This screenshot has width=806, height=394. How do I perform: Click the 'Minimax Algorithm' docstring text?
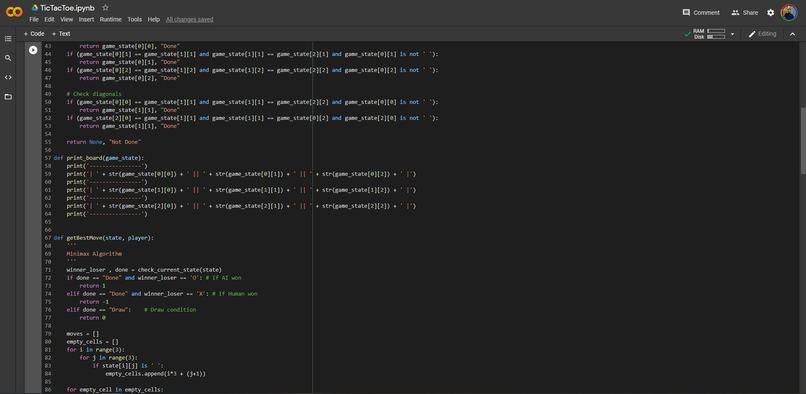point(94,254)
